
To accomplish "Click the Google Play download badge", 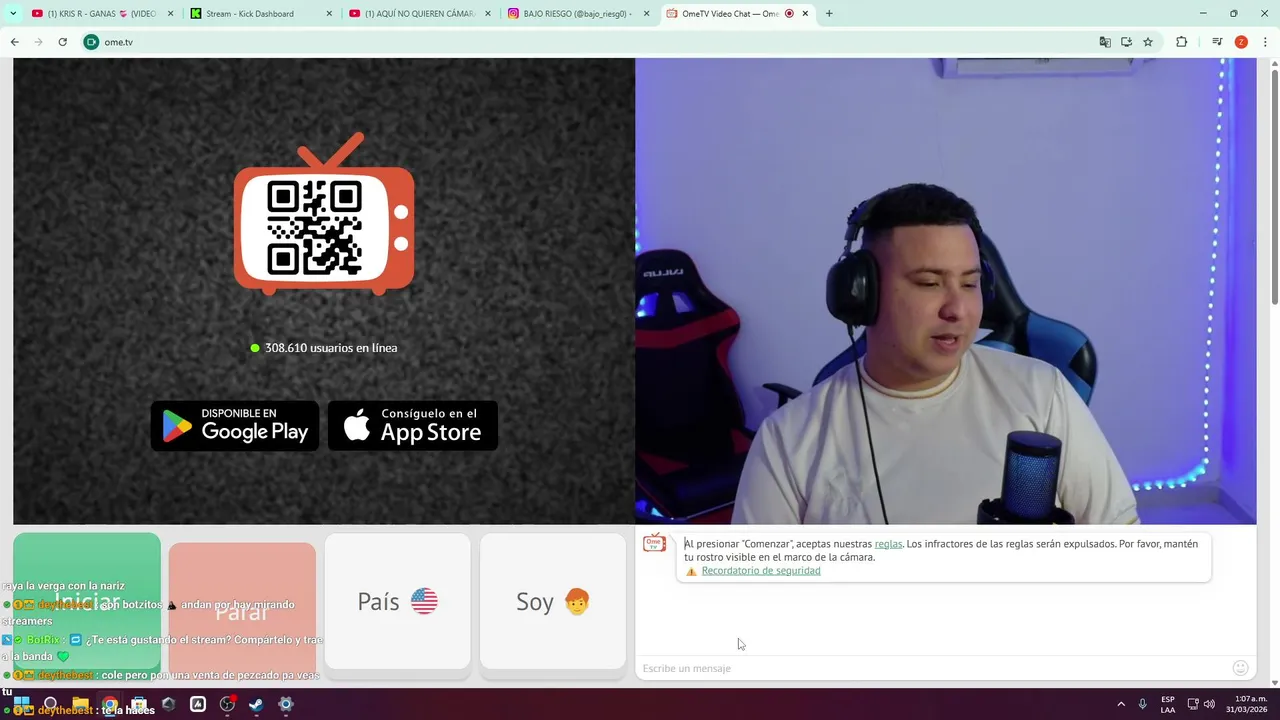I will click(x=235, y=425).
